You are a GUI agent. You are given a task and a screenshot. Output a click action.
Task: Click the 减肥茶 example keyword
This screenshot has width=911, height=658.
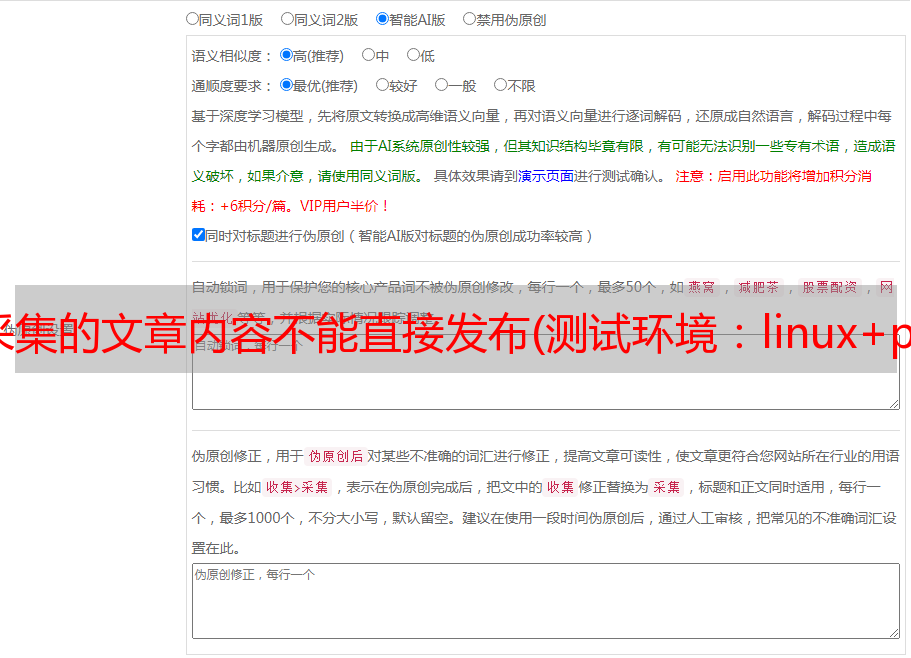759,287
